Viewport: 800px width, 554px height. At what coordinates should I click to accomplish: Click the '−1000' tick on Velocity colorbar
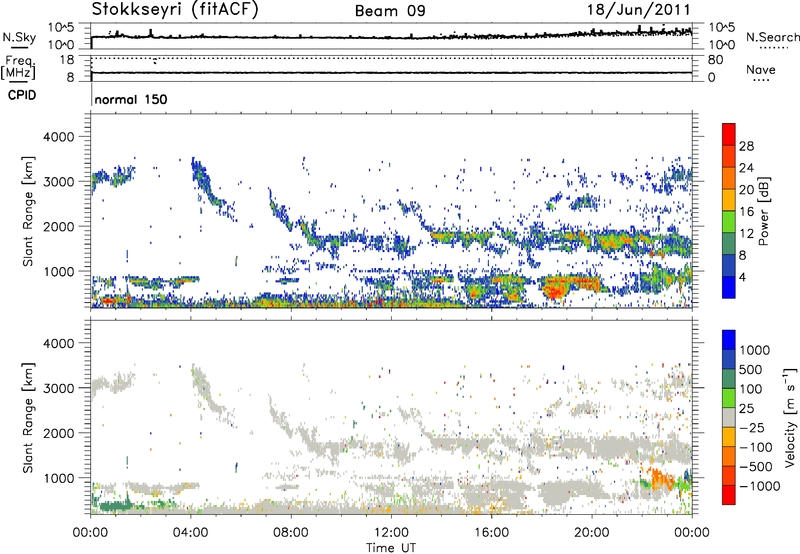(760, 486)
